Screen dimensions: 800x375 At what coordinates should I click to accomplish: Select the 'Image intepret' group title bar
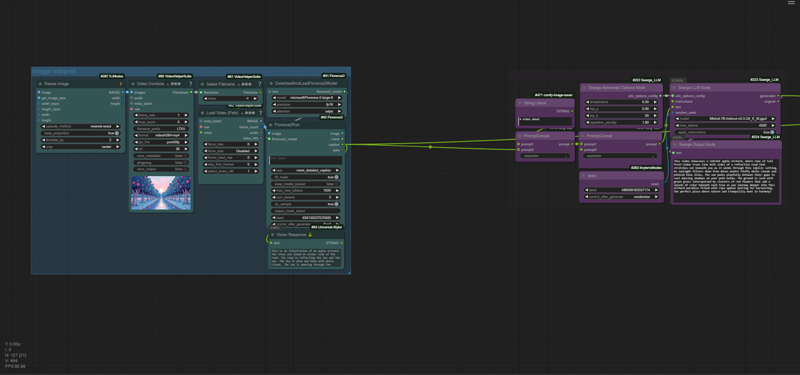(191, 71)
